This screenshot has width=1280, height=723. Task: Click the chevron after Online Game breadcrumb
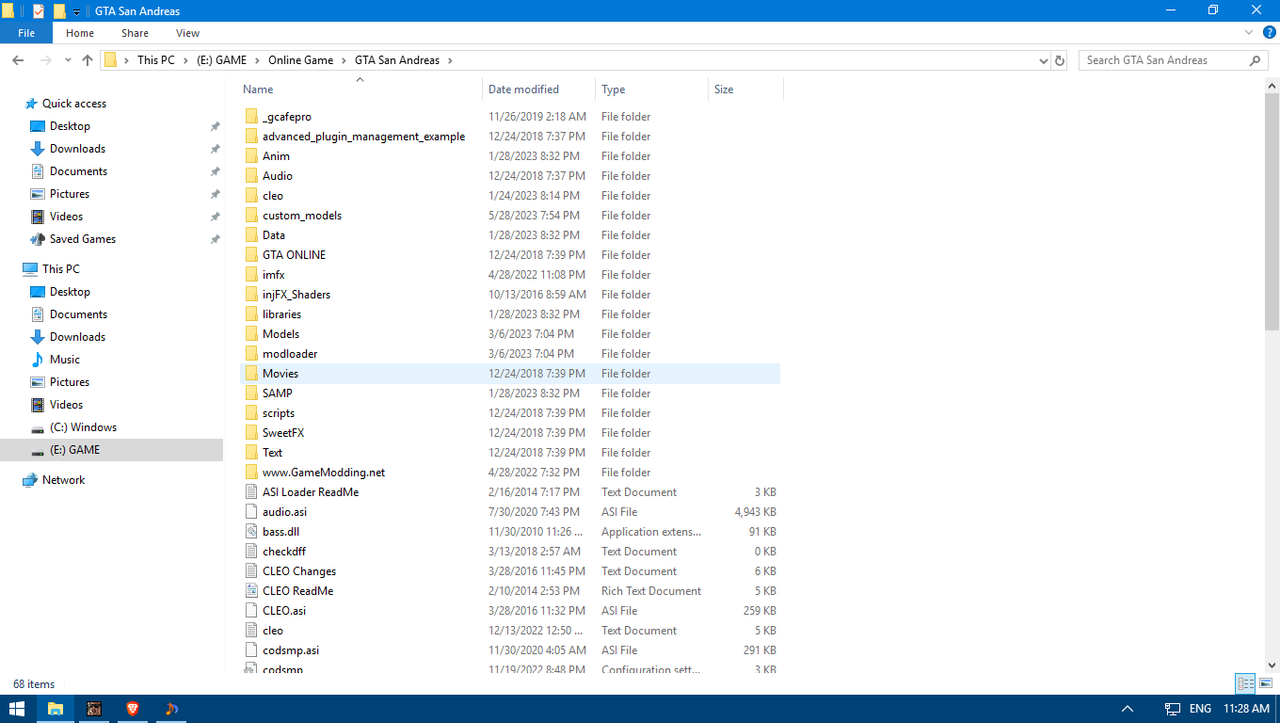pyautogui.click(x=343, y=60)
